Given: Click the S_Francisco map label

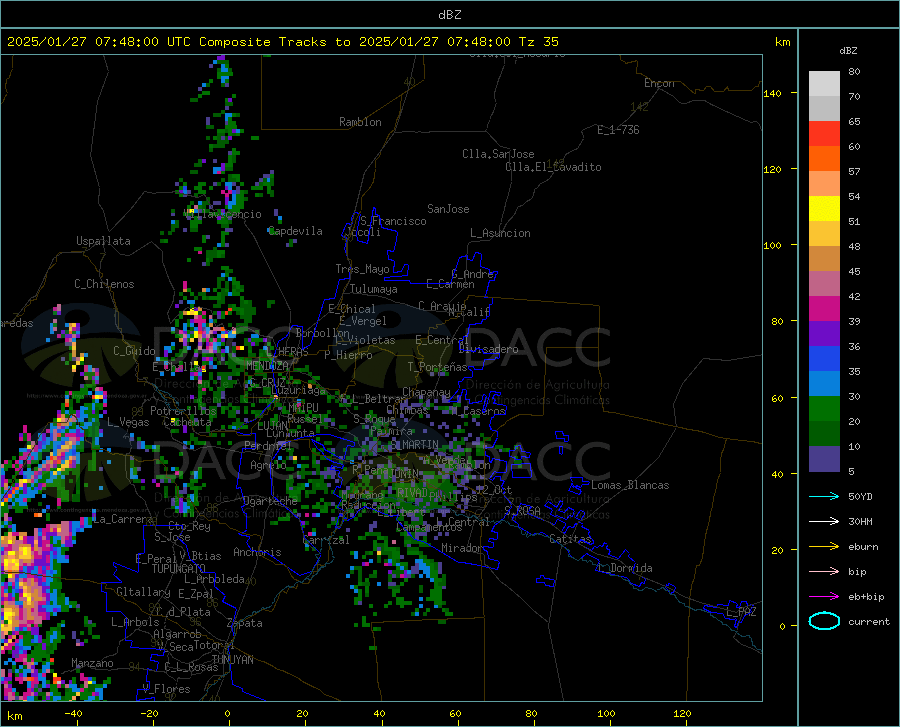Looking at the screenshot, I should 393,221.
